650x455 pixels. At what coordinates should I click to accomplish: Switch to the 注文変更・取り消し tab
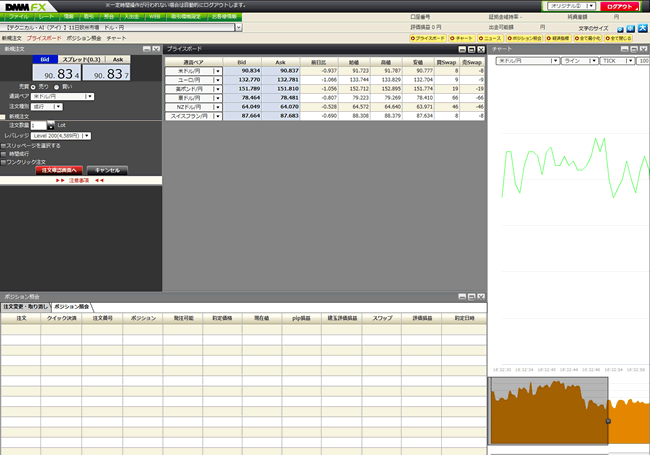pyautogui.click(x=26, y=307)
